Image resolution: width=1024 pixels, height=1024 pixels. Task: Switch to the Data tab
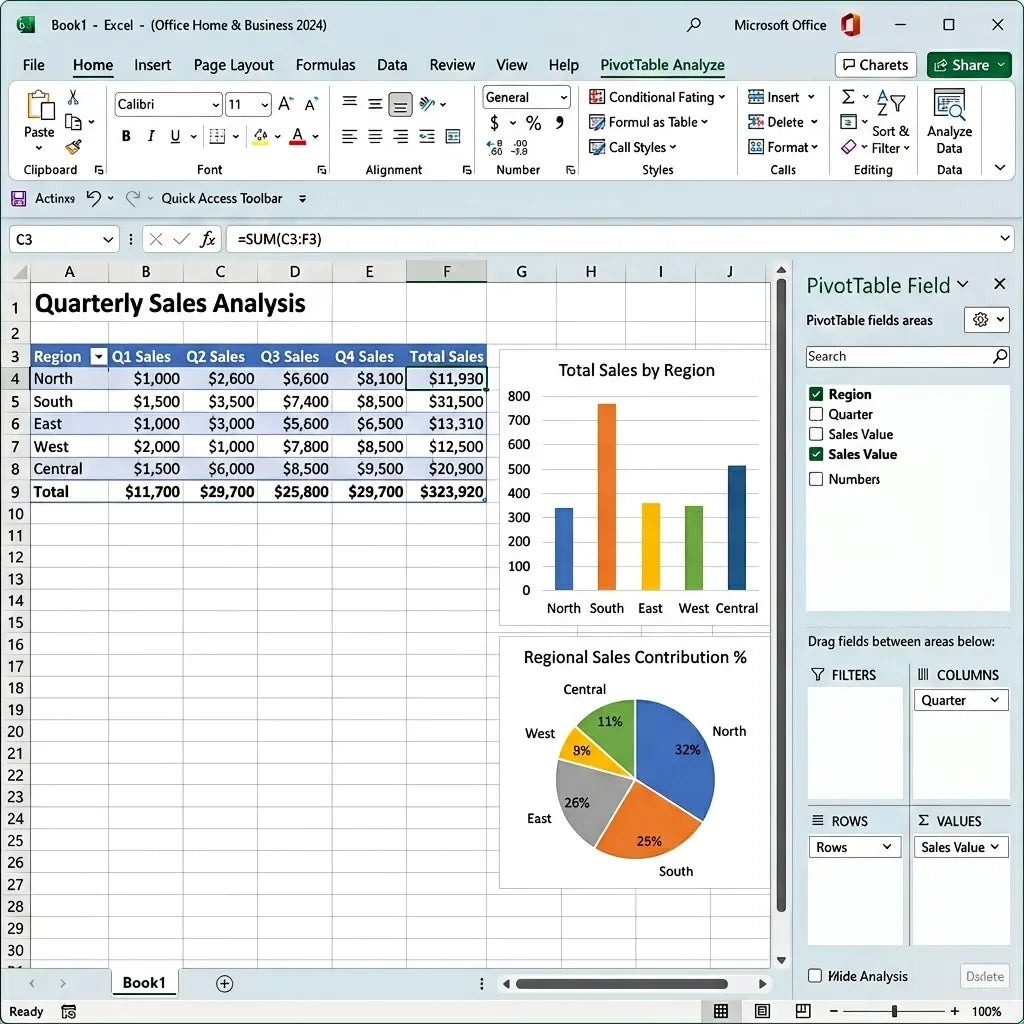[x=392, y=65]
